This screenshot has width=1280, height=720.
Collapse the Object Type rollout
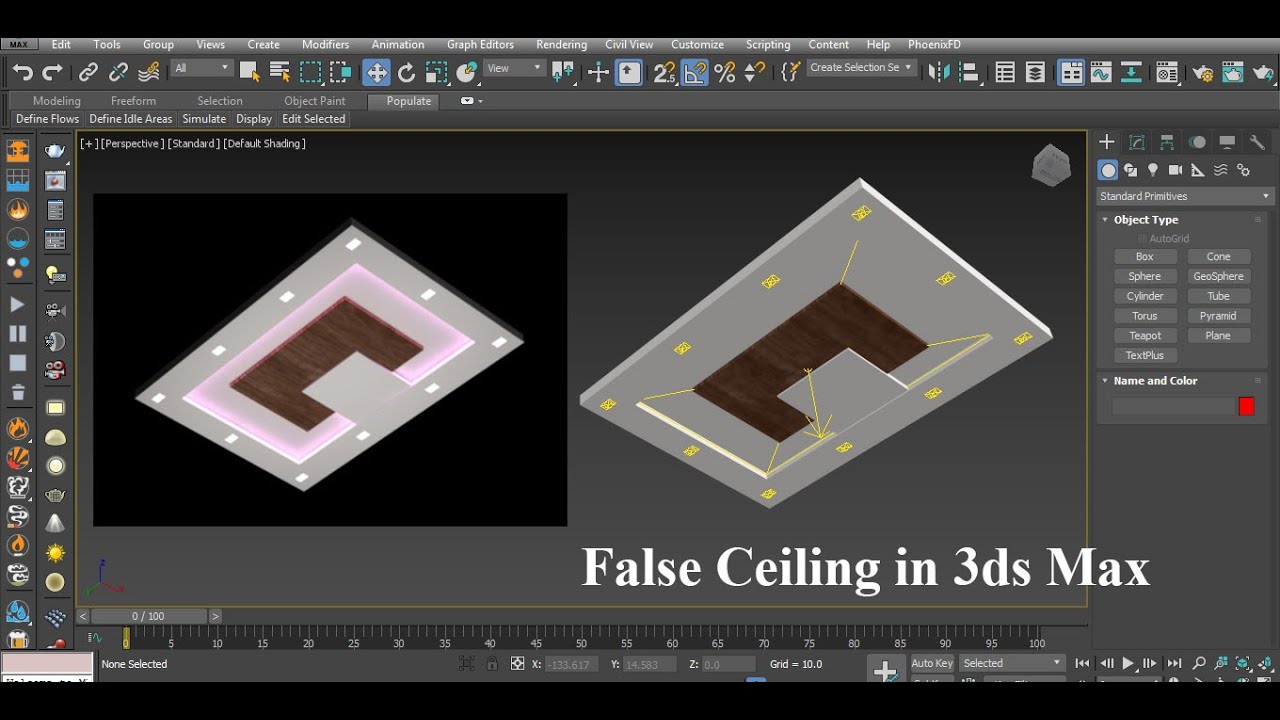pos(1145,220)
